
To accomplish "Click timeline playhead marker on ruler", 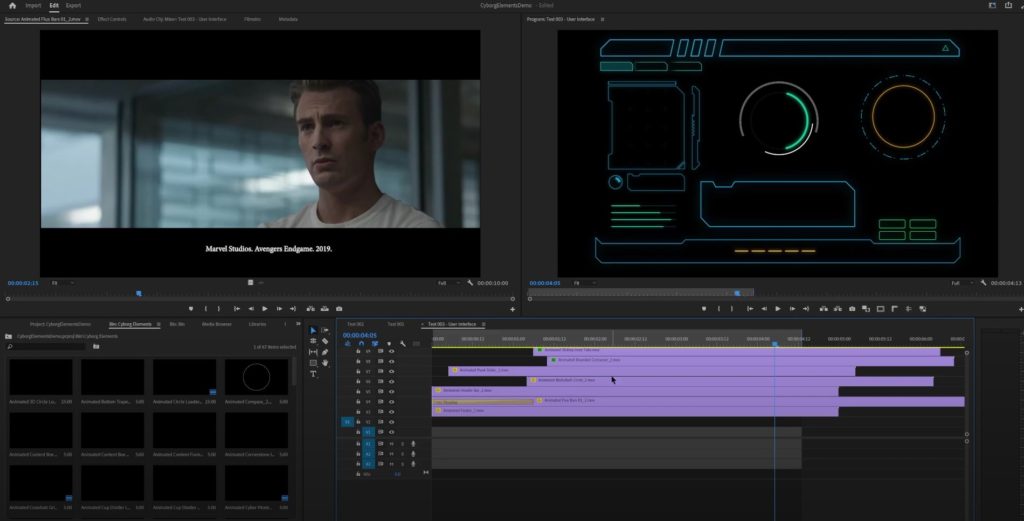I will click(775, 343).
